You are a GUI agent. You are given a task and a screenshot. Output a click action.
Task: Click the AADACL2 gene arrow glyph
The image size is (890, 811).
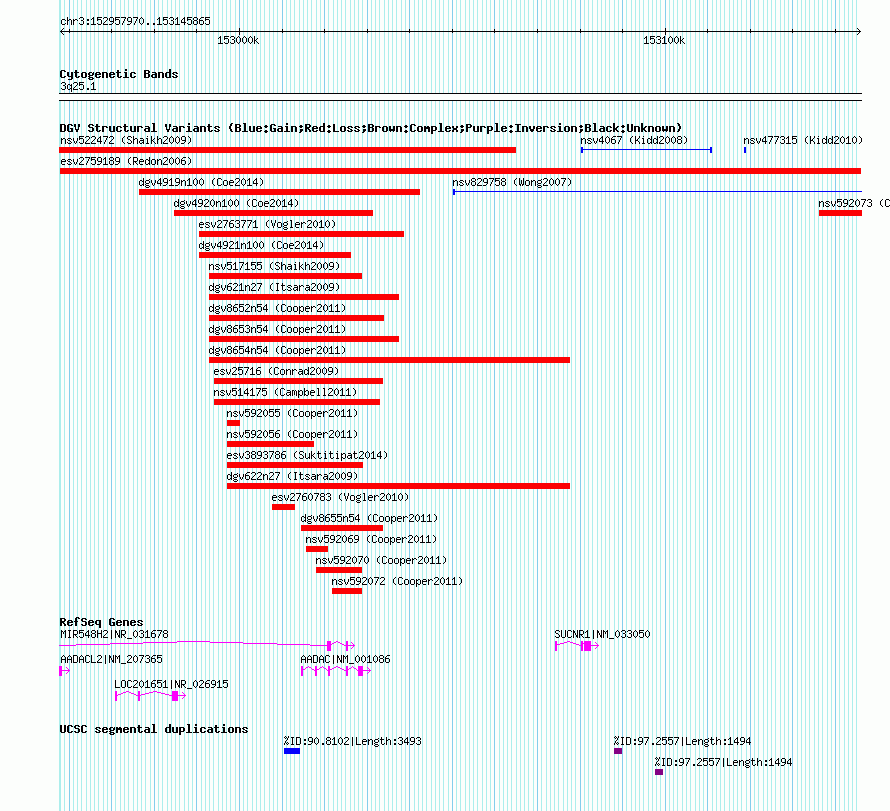point(65,671)
